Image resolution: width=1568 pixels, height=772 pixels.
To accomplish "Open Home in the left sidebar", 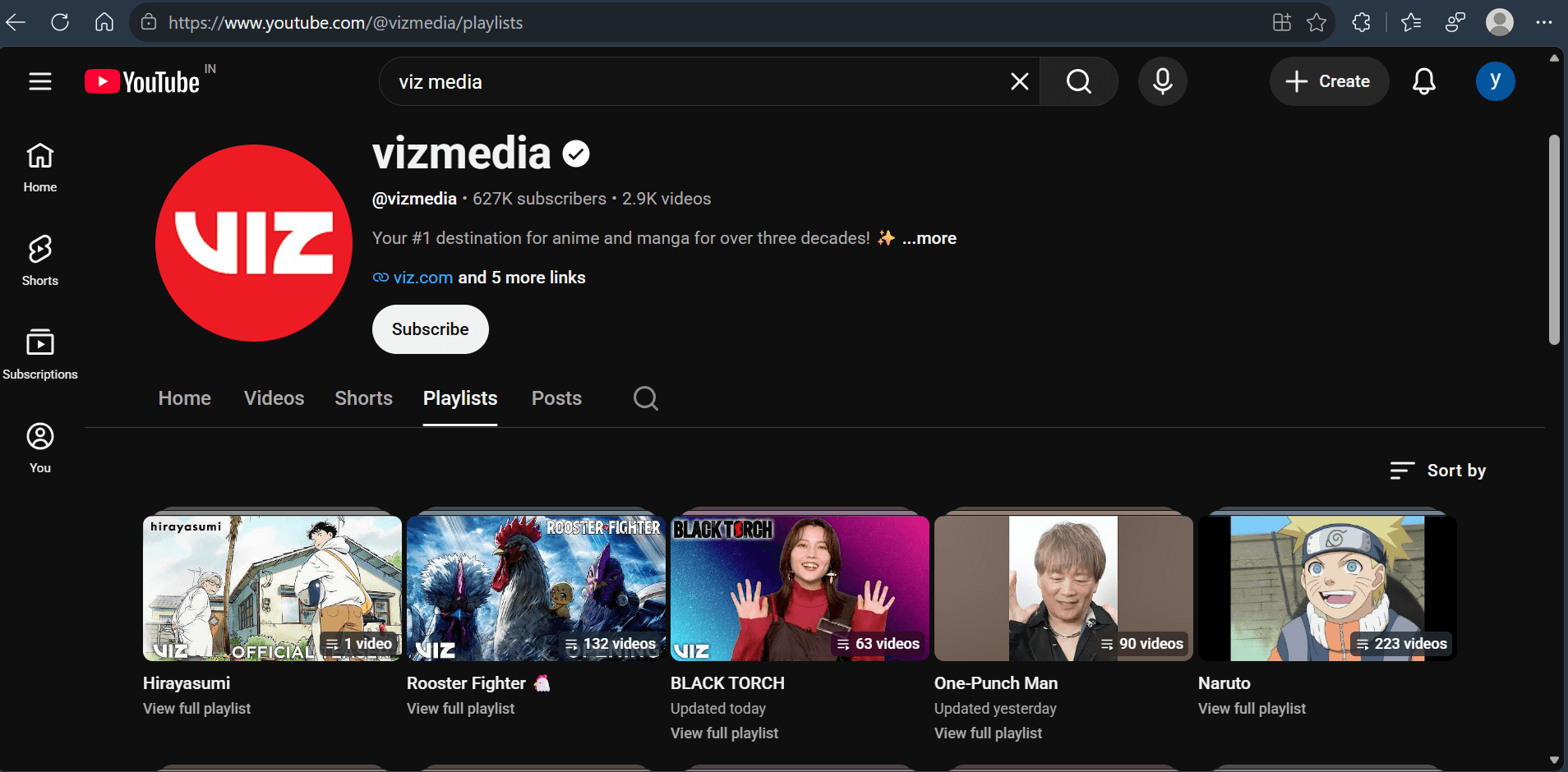I will coord(40,168).
